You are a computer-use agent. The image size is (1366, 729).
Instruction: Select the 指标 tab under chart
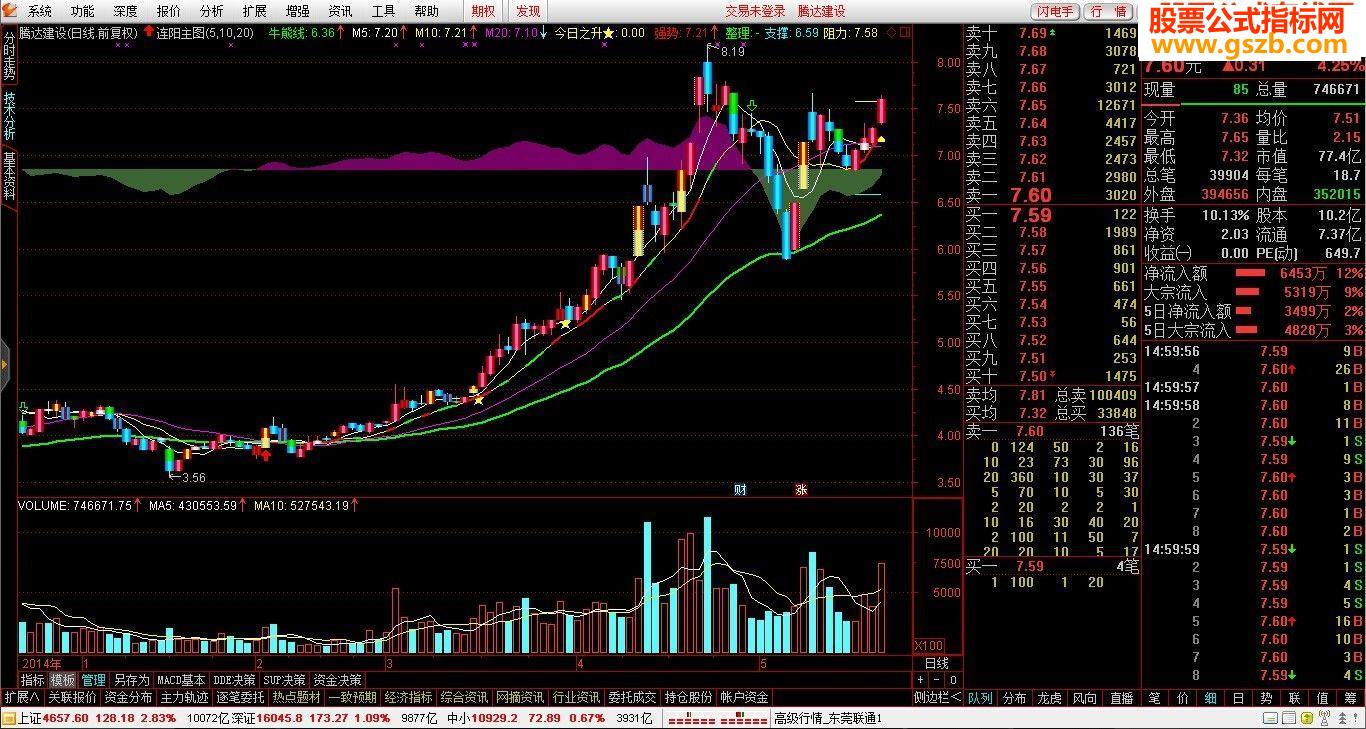point(33,680)
